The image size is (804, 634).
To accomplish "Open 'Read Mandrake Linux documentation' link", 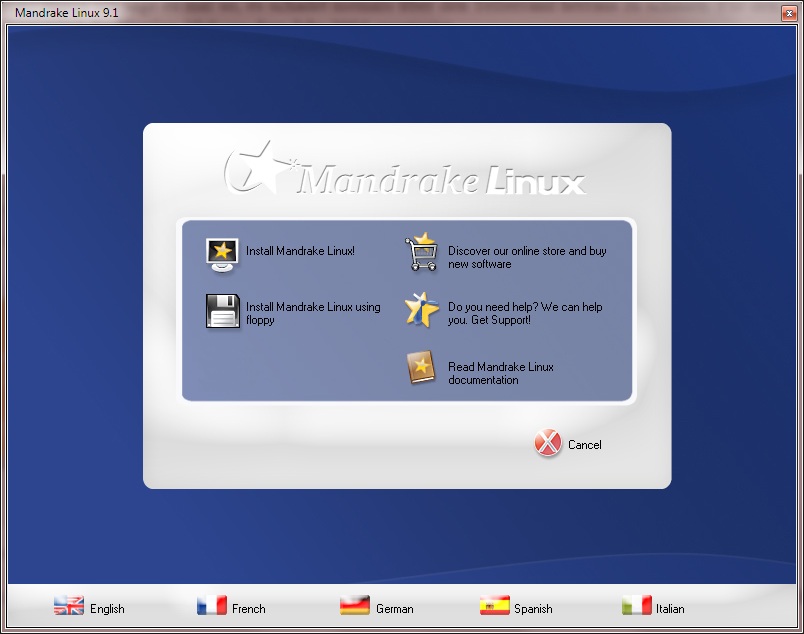I will (x=500, y=373).
